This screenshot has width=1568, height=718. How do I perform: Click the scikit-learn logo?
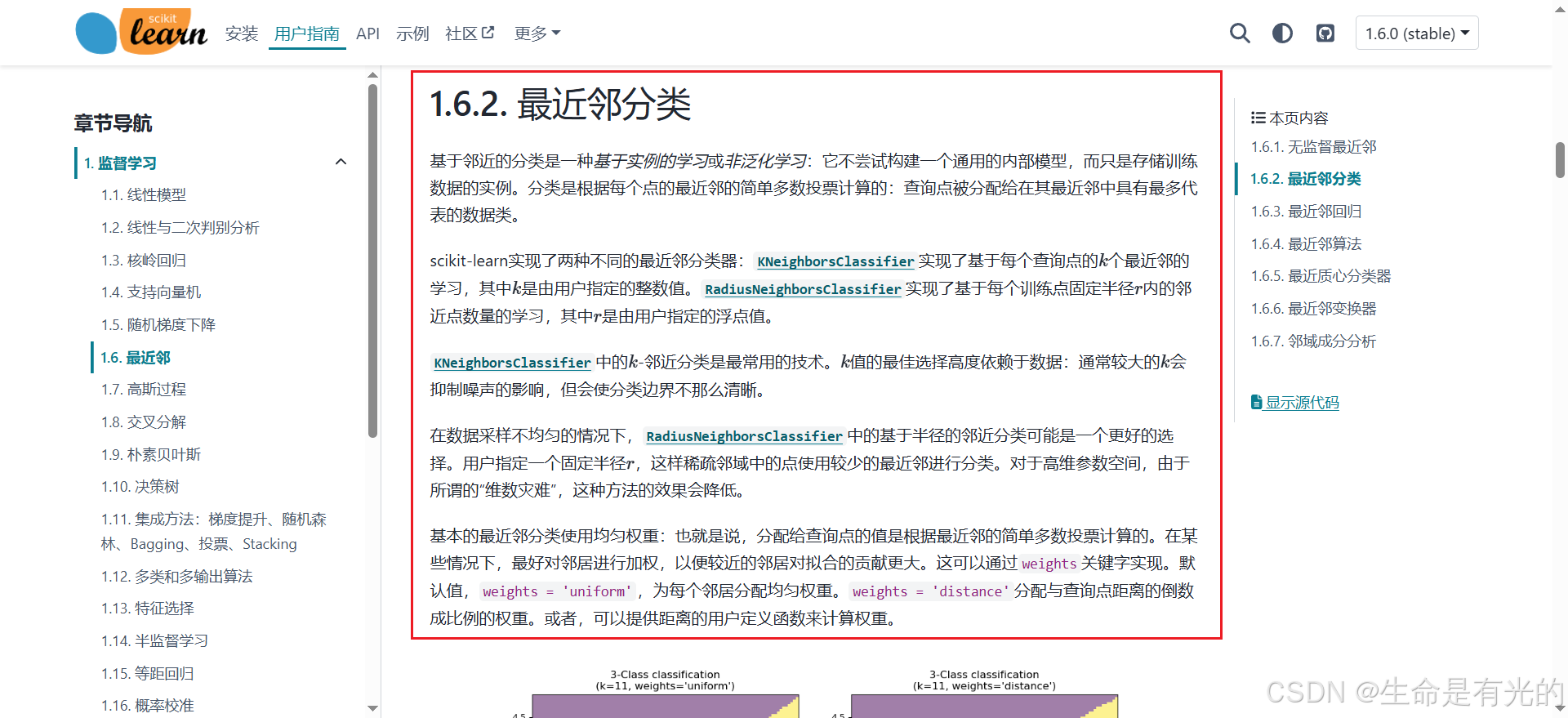click(141, 32)
